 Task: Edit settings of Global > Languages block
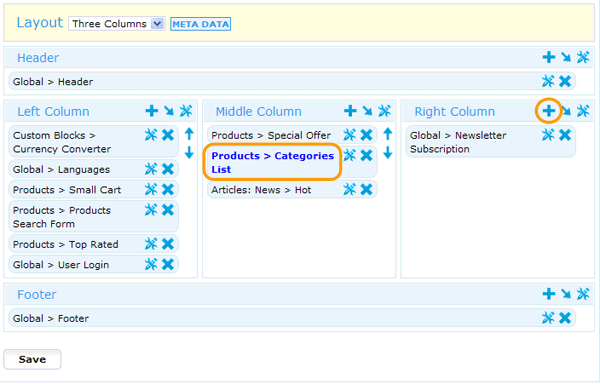pos(151,169)
